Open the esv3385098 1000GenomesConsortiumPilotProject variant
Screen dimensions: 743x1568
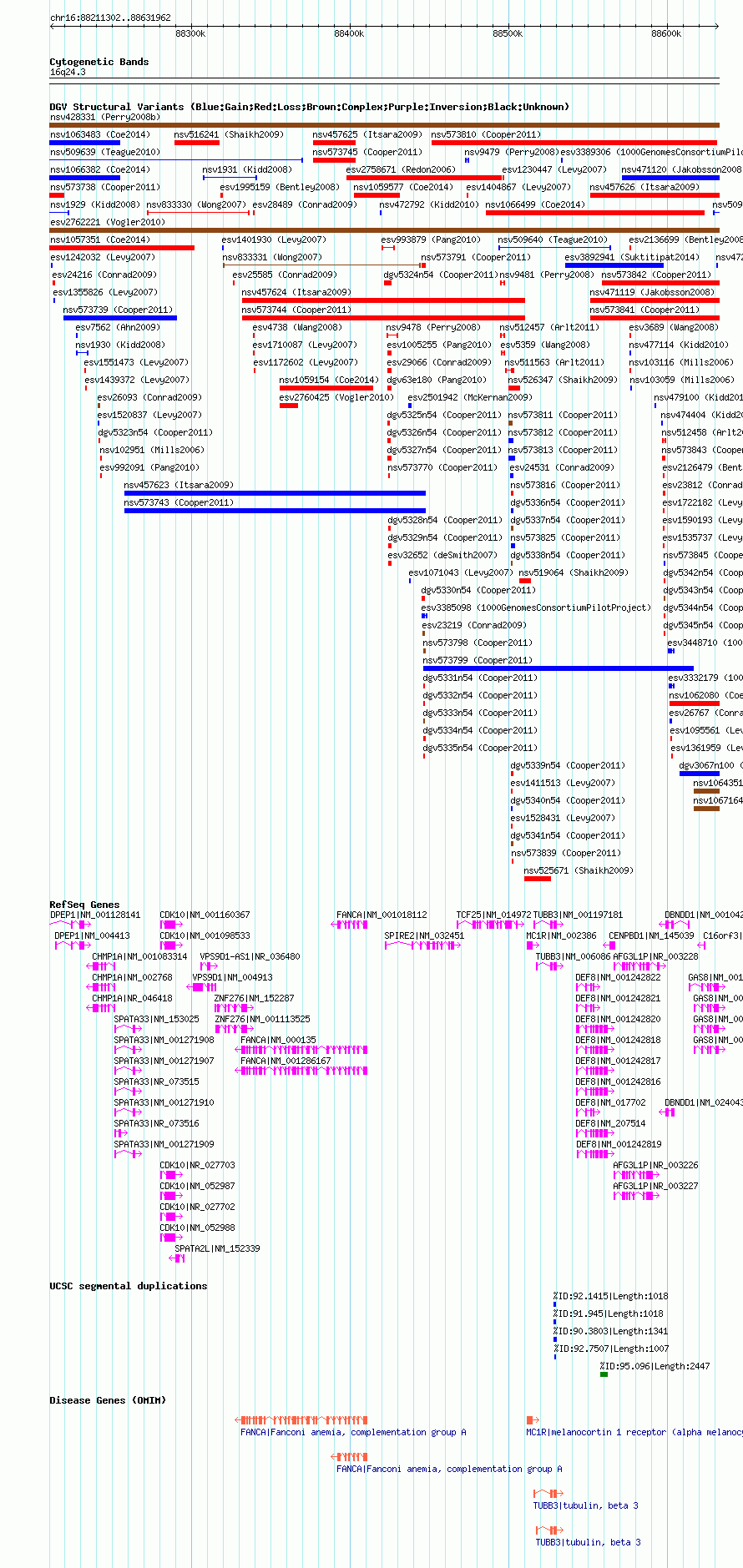tap(535, 608)
